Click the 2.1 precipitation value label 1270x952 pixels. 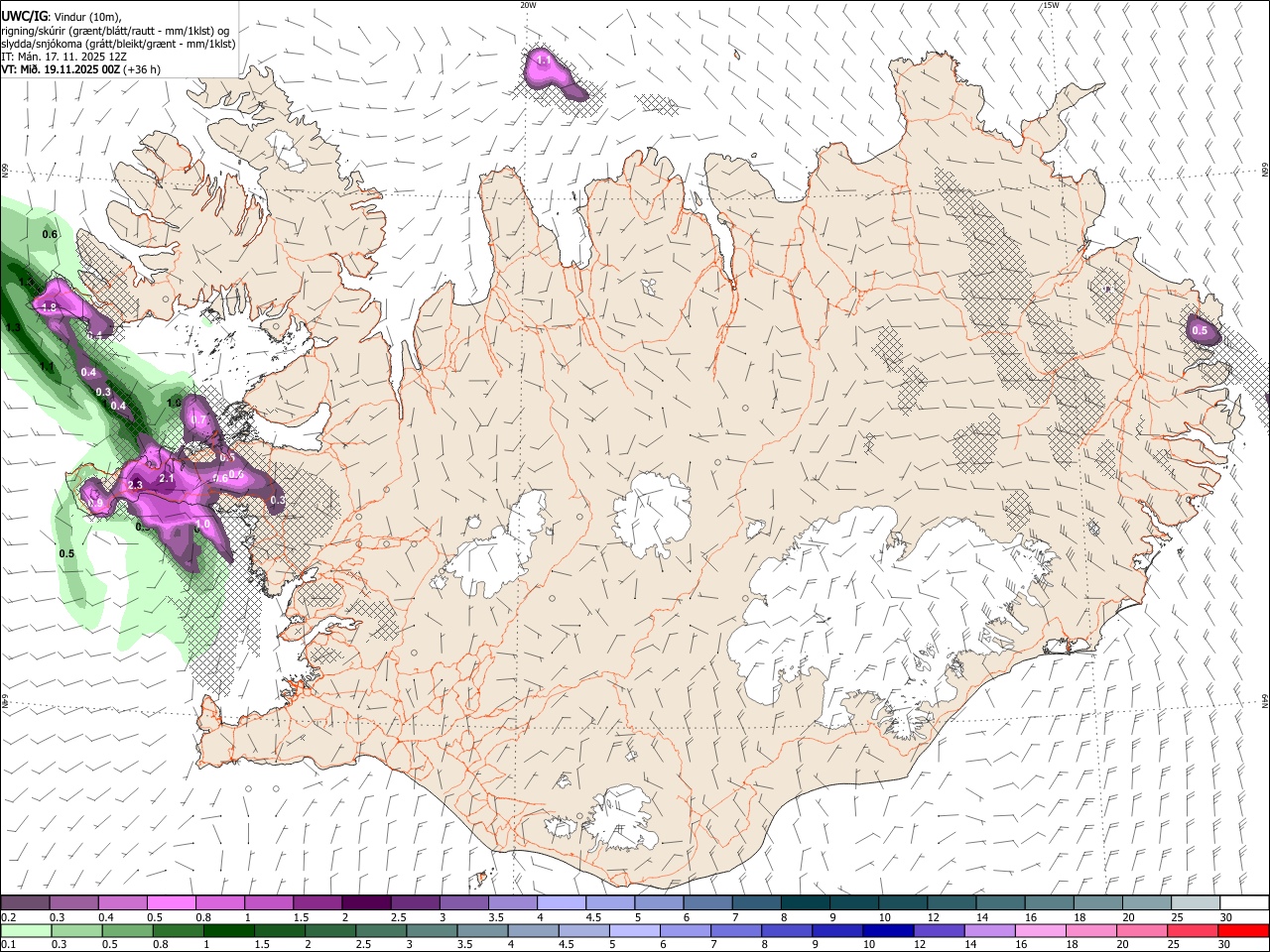(167, 478)
